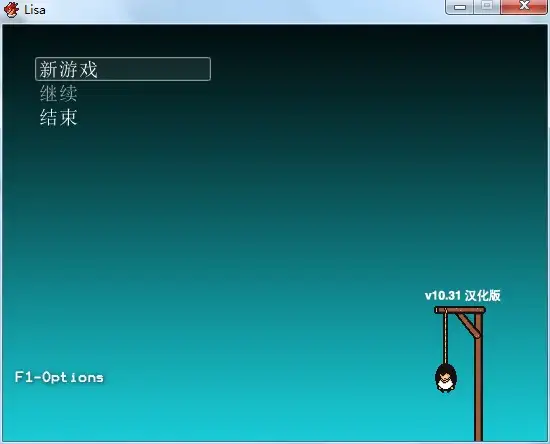The width and height of the screenshot is (550, 444).
Task: Select 新游戏 to start a new game
Action: [123, 69]
